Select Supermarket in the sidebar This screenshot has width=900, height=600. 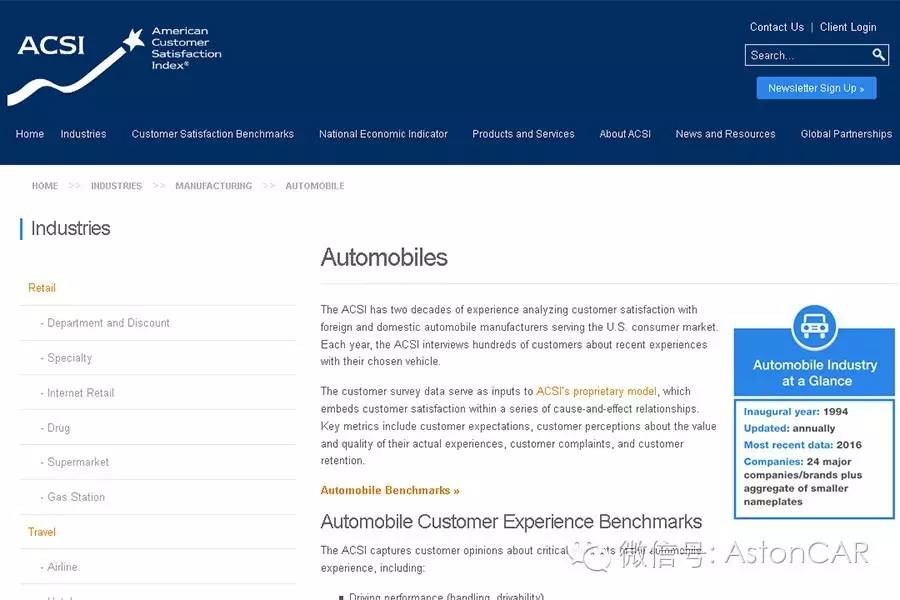click(77, 462)
